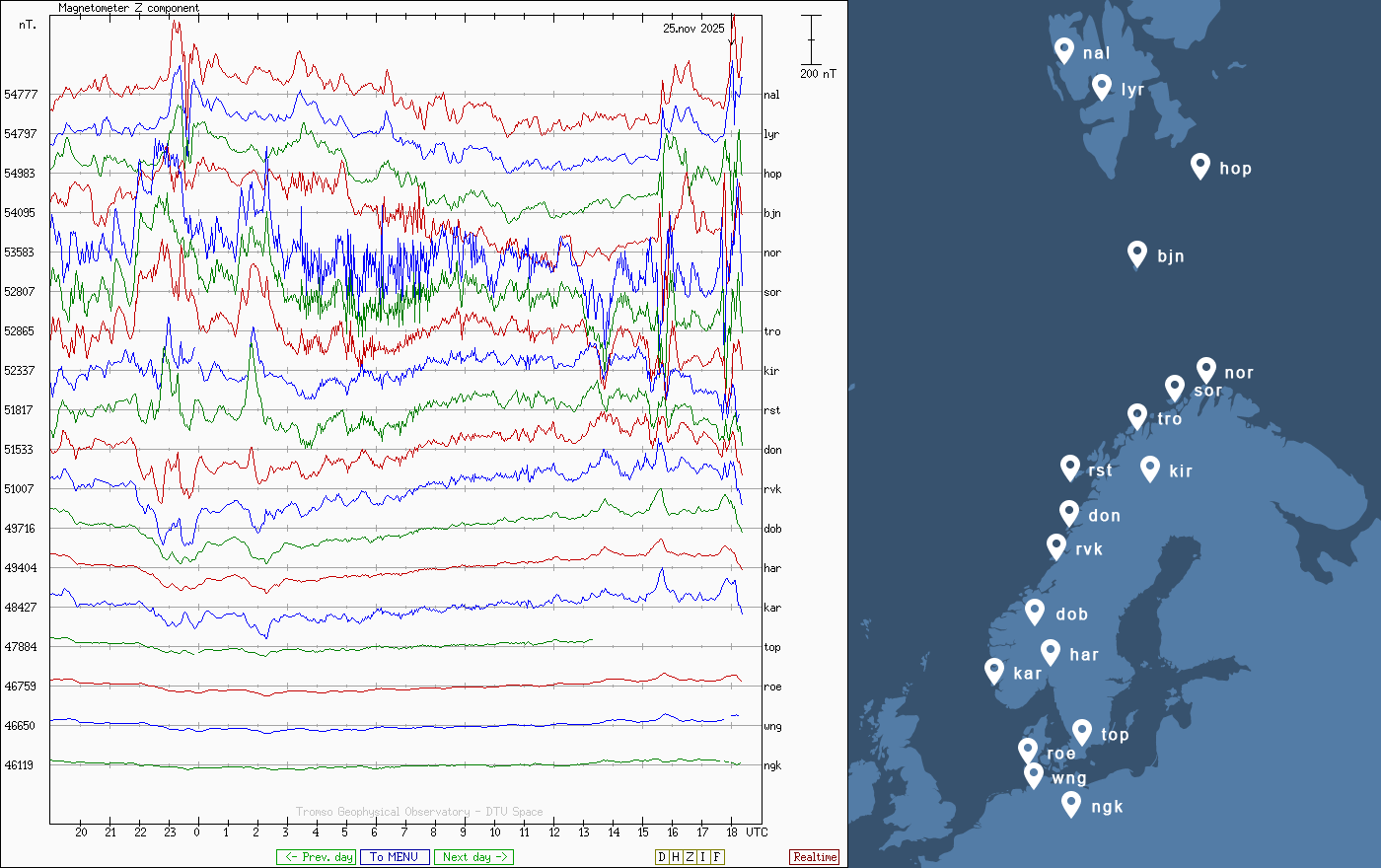The width and height of the screenshot is (1381, 868).
Task: Open the ngk station map marker
Action: pos(1071,805)
